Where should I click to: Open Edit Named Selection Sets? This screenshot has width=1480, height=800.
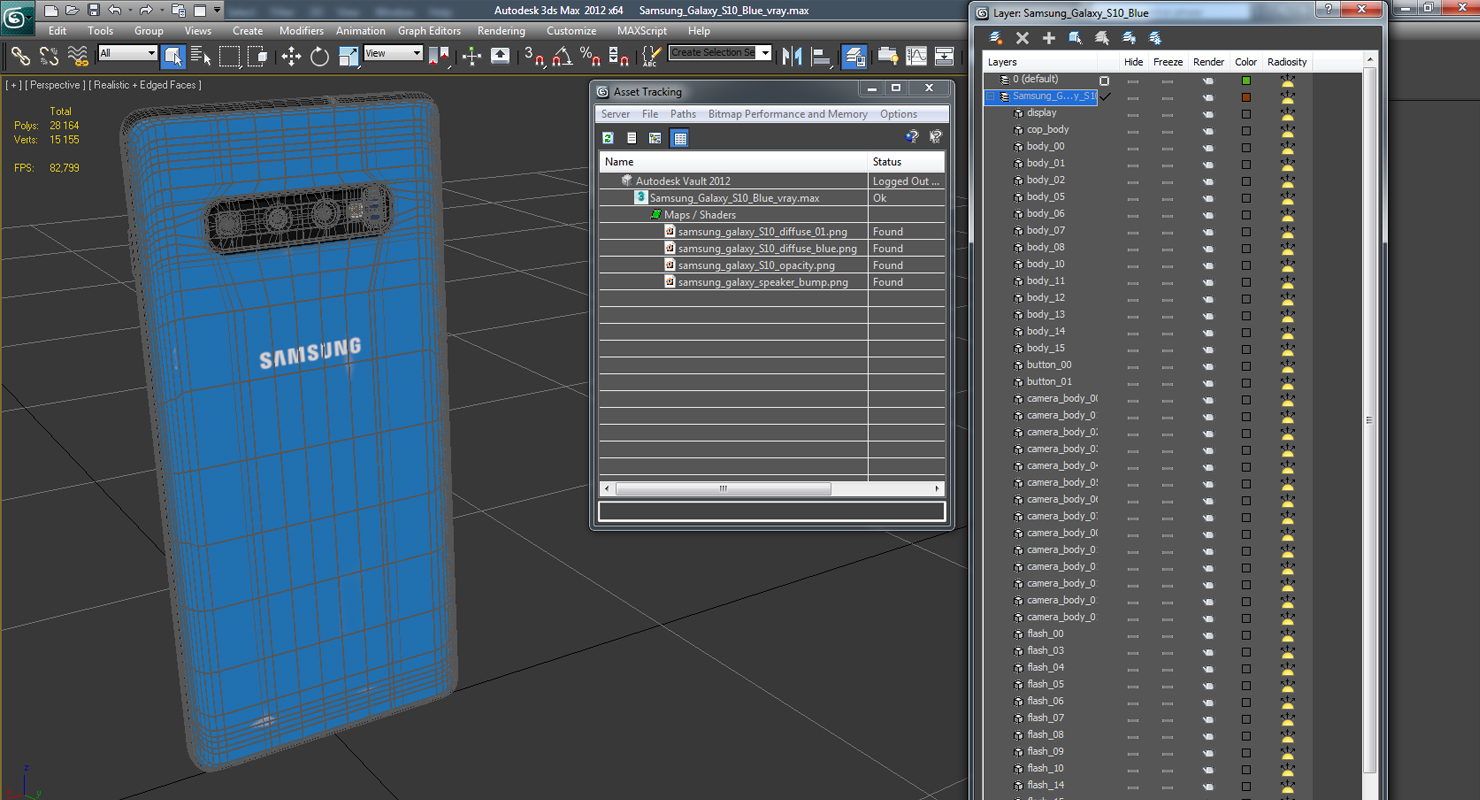(x=652, y=56)
